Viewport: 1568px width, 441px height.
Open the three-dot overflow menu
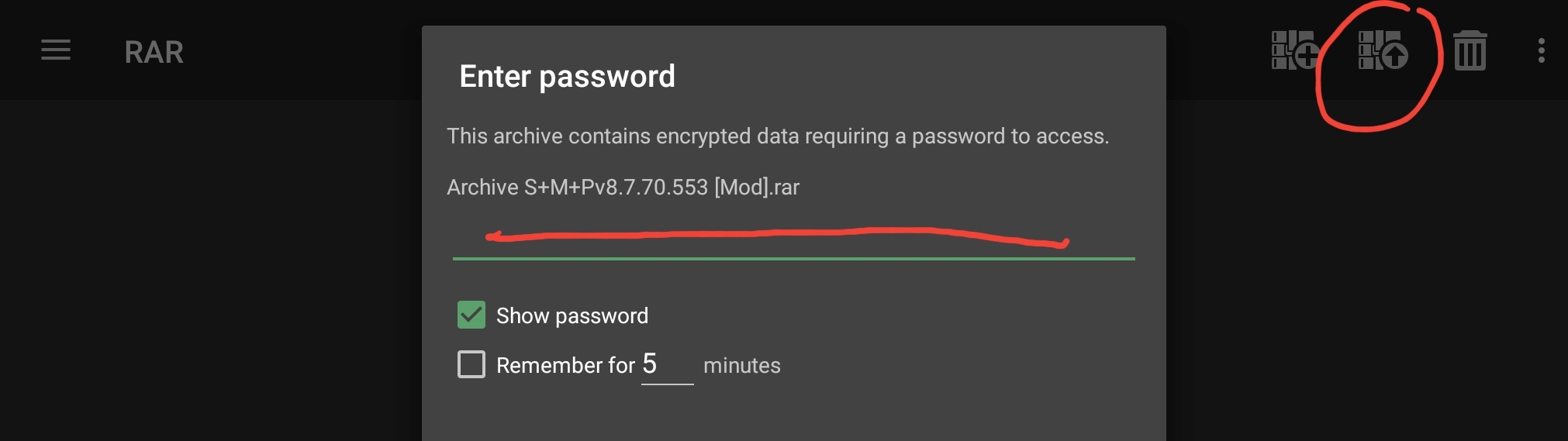1541,51
